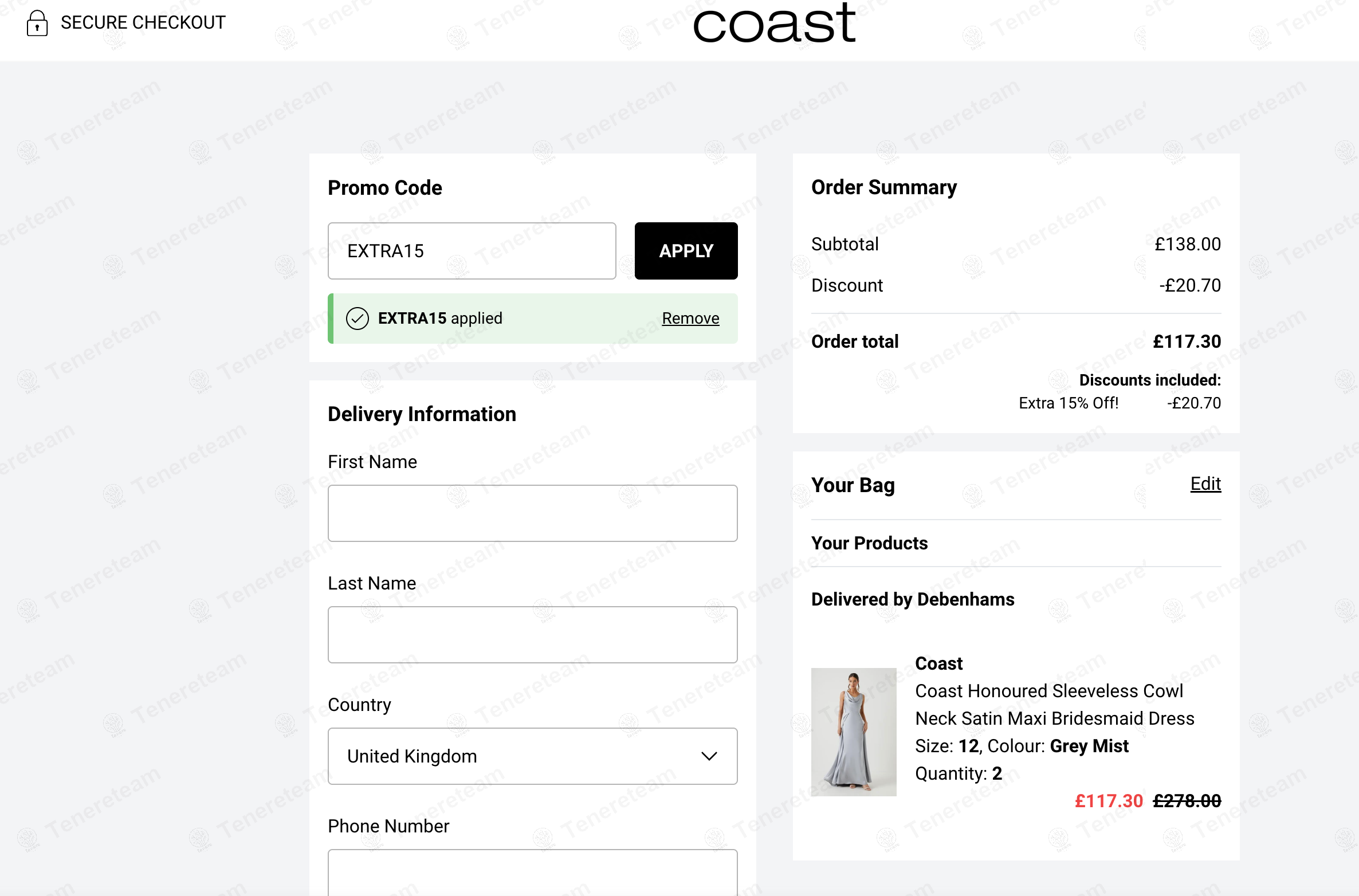
Task: Click the Discount -£20.70 amount
Action: click(1190, 285)
